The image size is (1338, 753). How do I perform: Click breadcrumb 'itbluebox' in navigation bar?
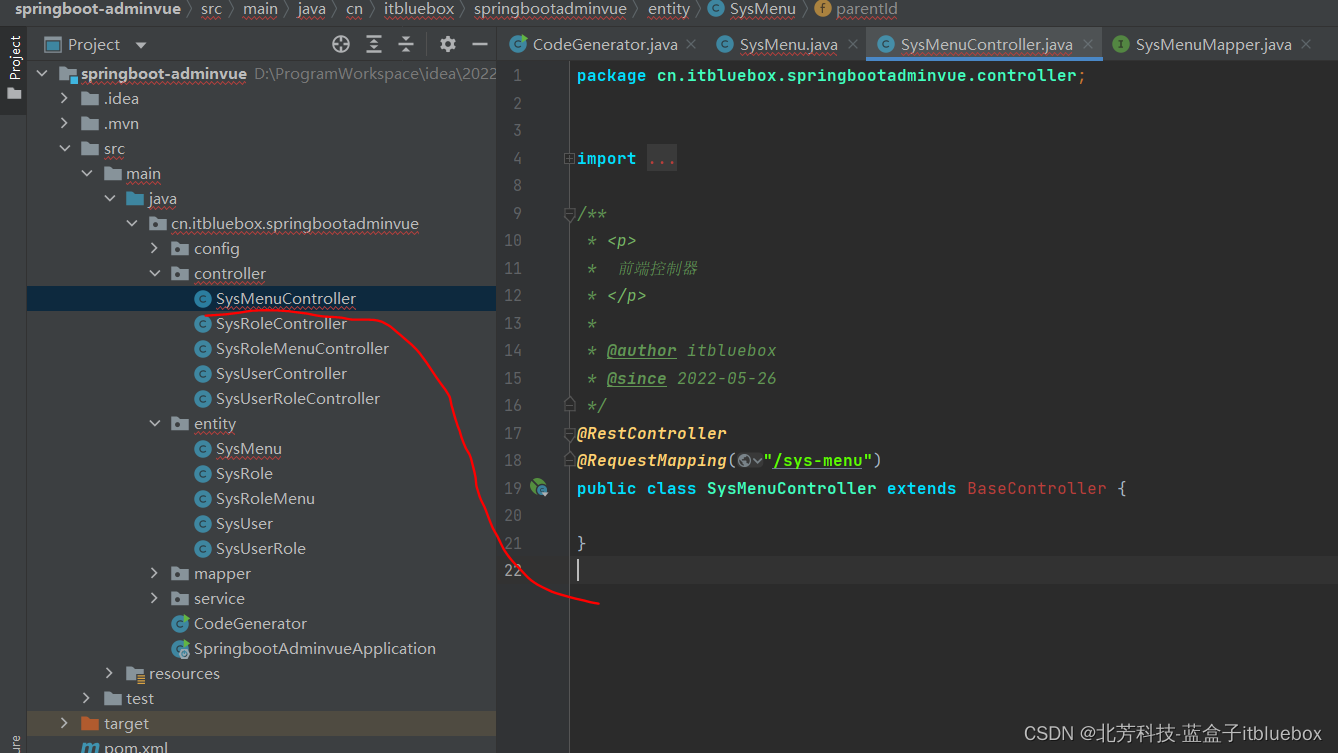click(419, 9)
